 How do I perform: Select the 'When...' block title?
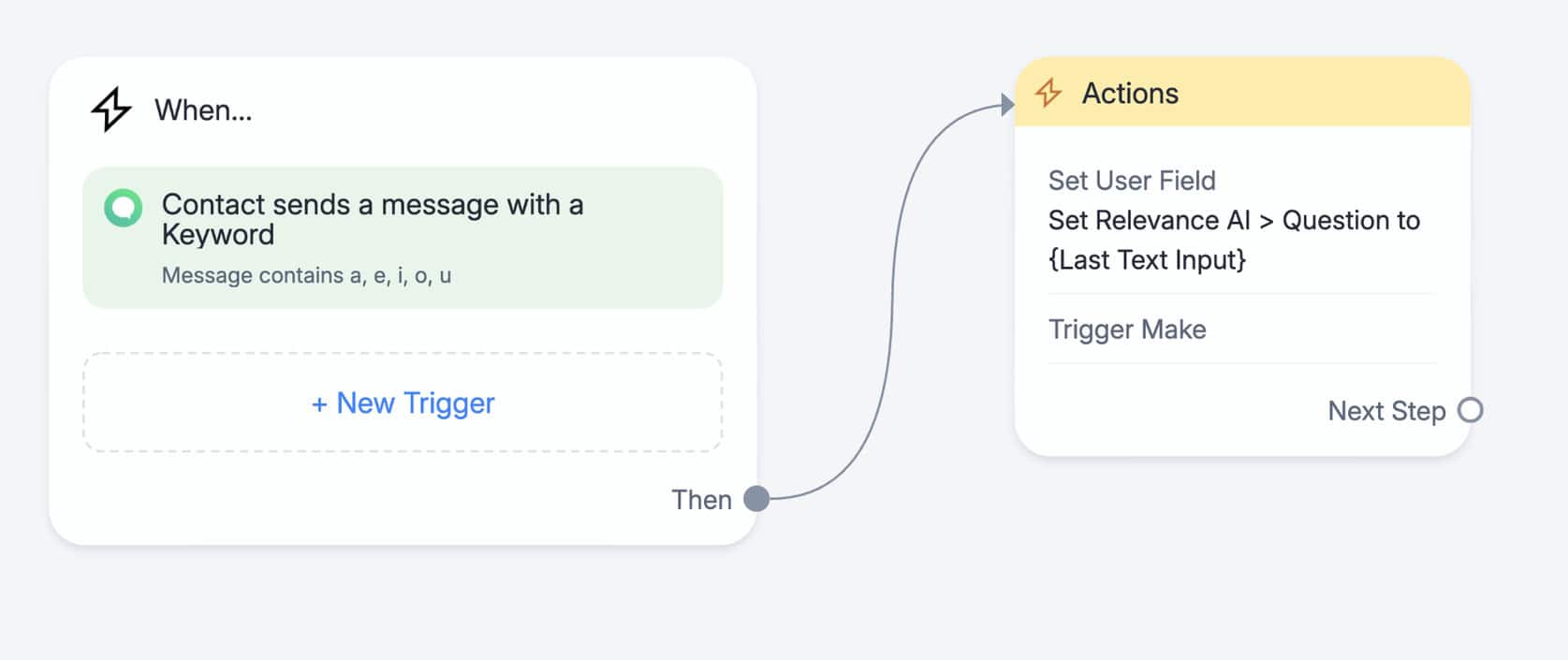click(x=203, y=110)
